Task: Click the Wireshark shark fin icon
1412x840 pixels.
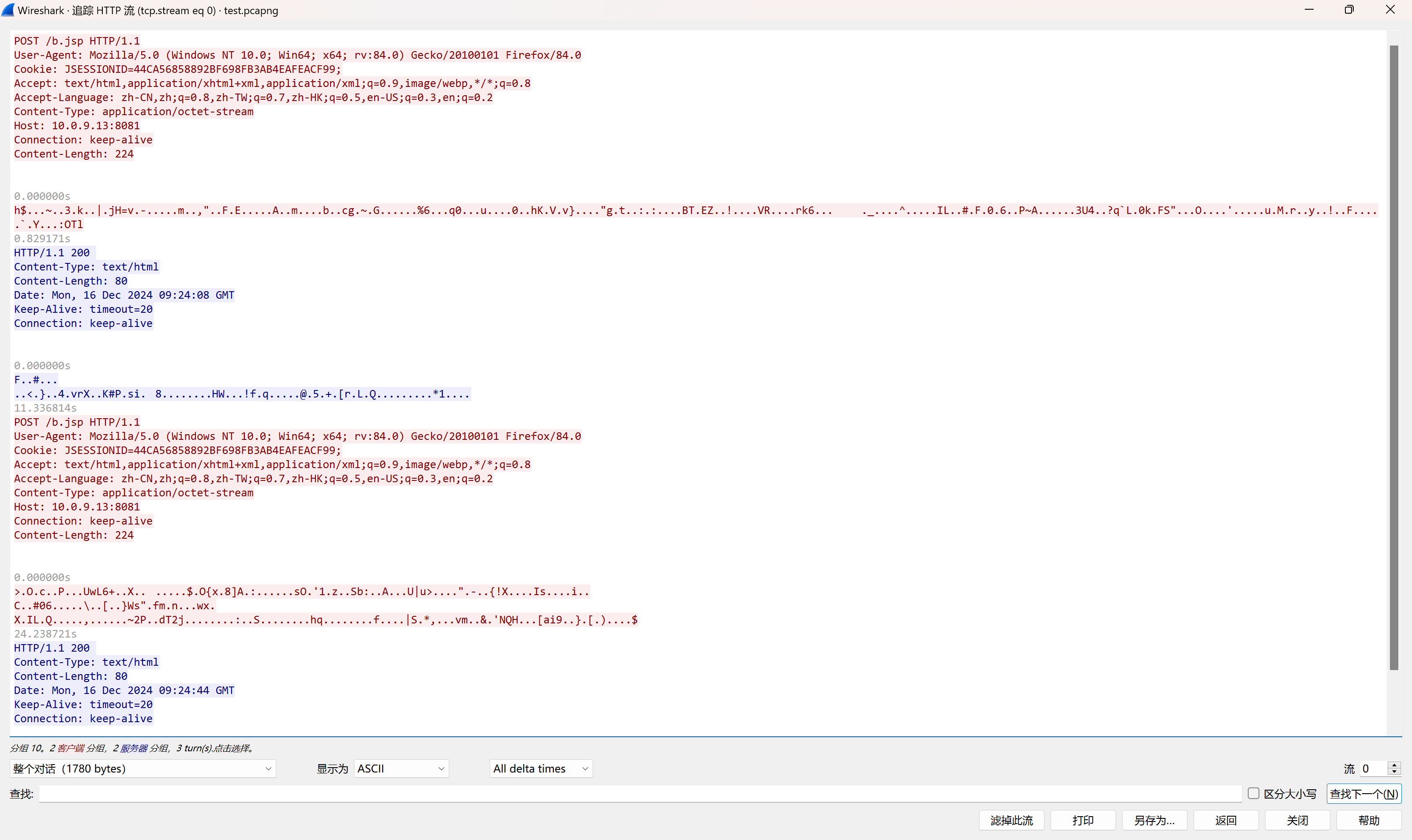Action: pyautogui.click(x=8, y=10)
